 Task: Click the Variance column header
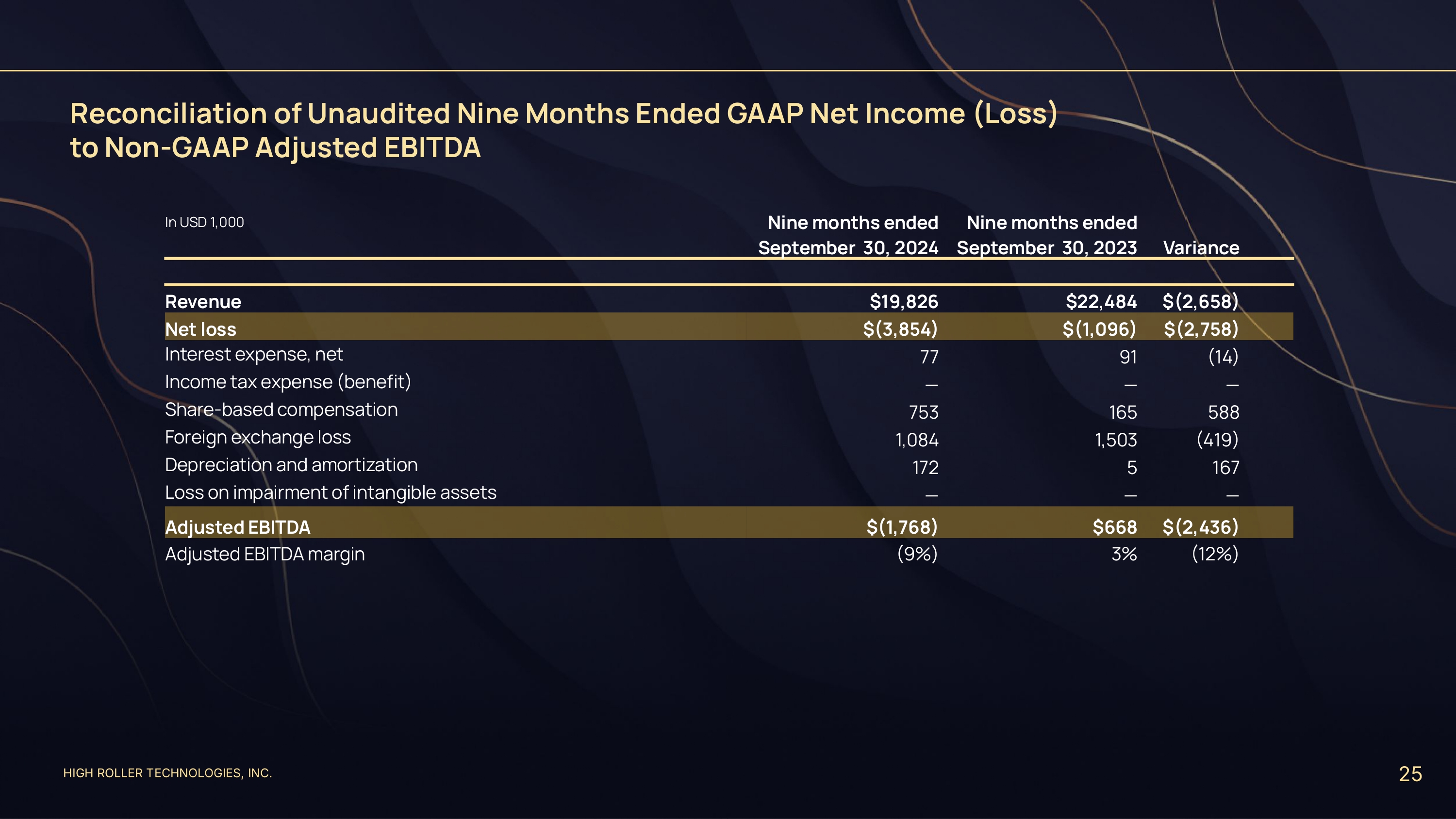(x=1201, y=247)
